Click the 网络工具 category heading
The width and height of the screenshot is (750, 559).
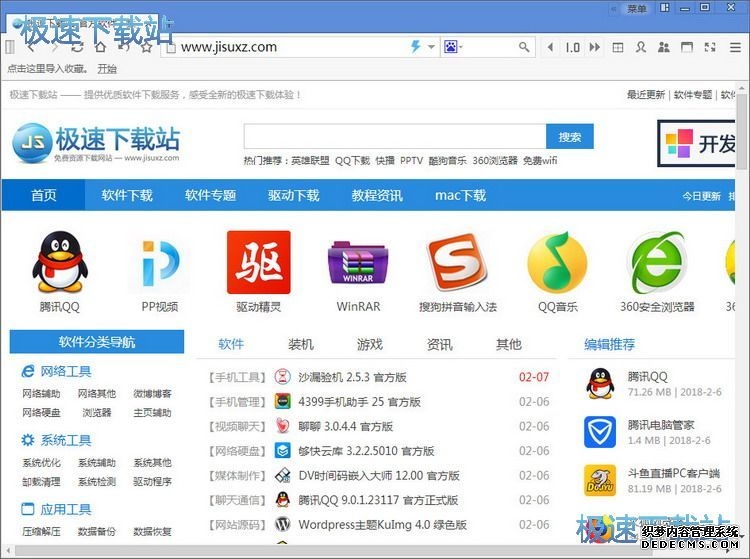(56, 371)
